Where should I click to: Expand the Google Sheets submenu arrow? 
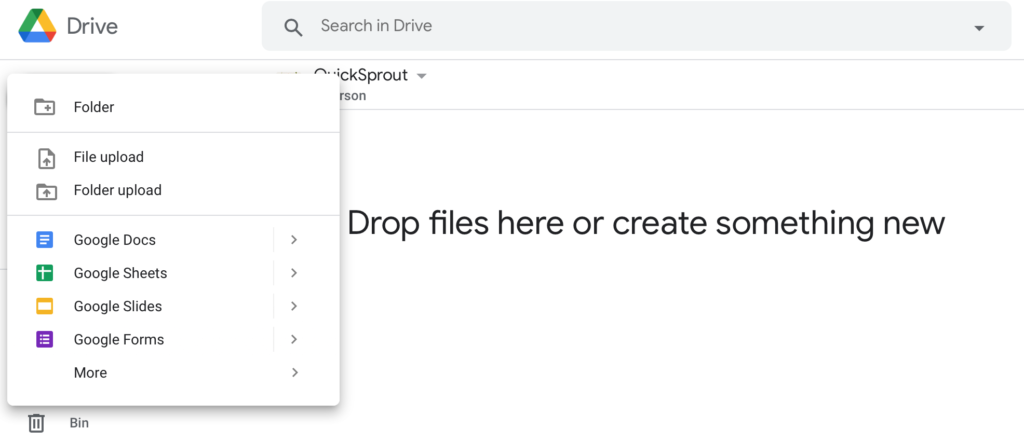(x=294, y=273)
